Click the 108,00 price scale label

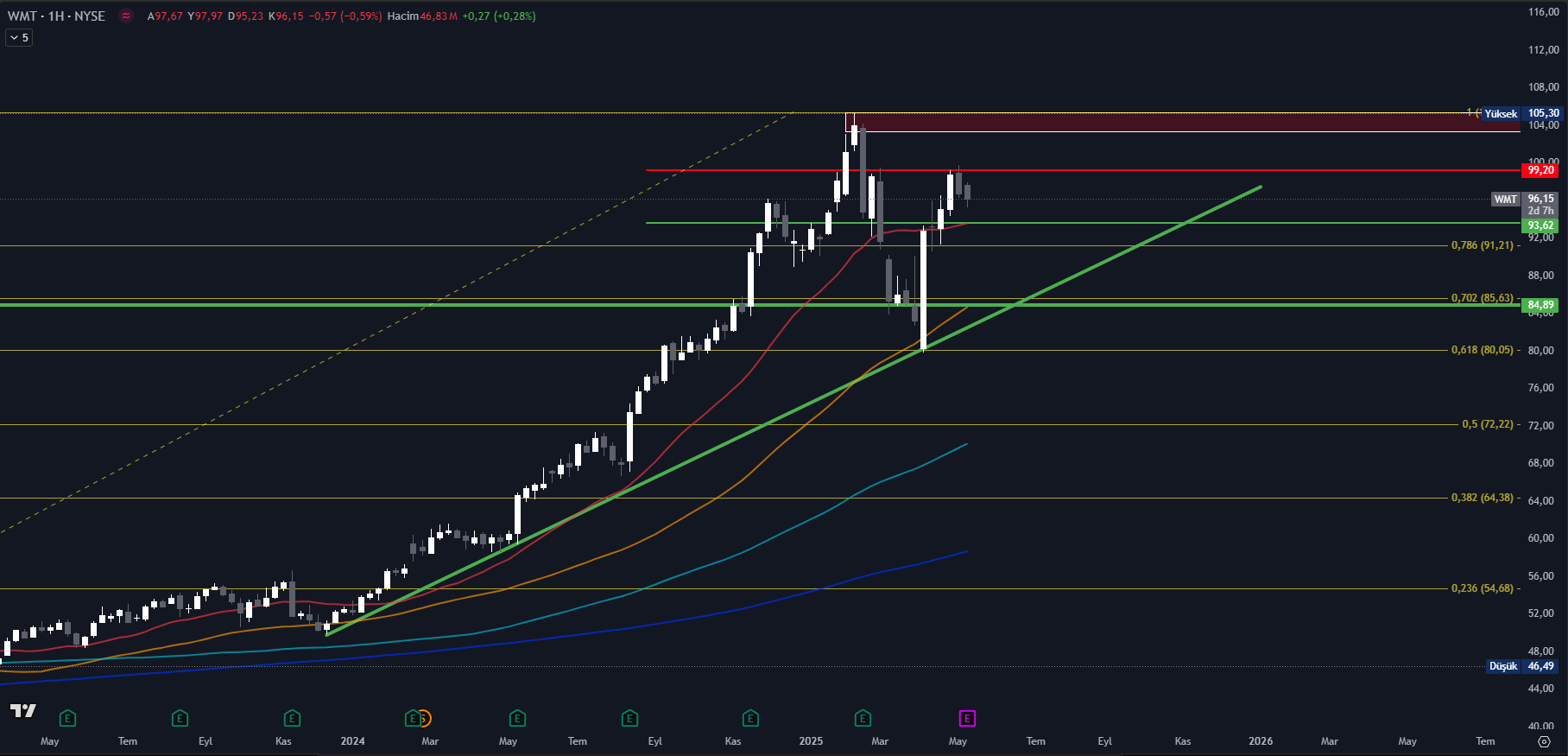pos(1544,87)
